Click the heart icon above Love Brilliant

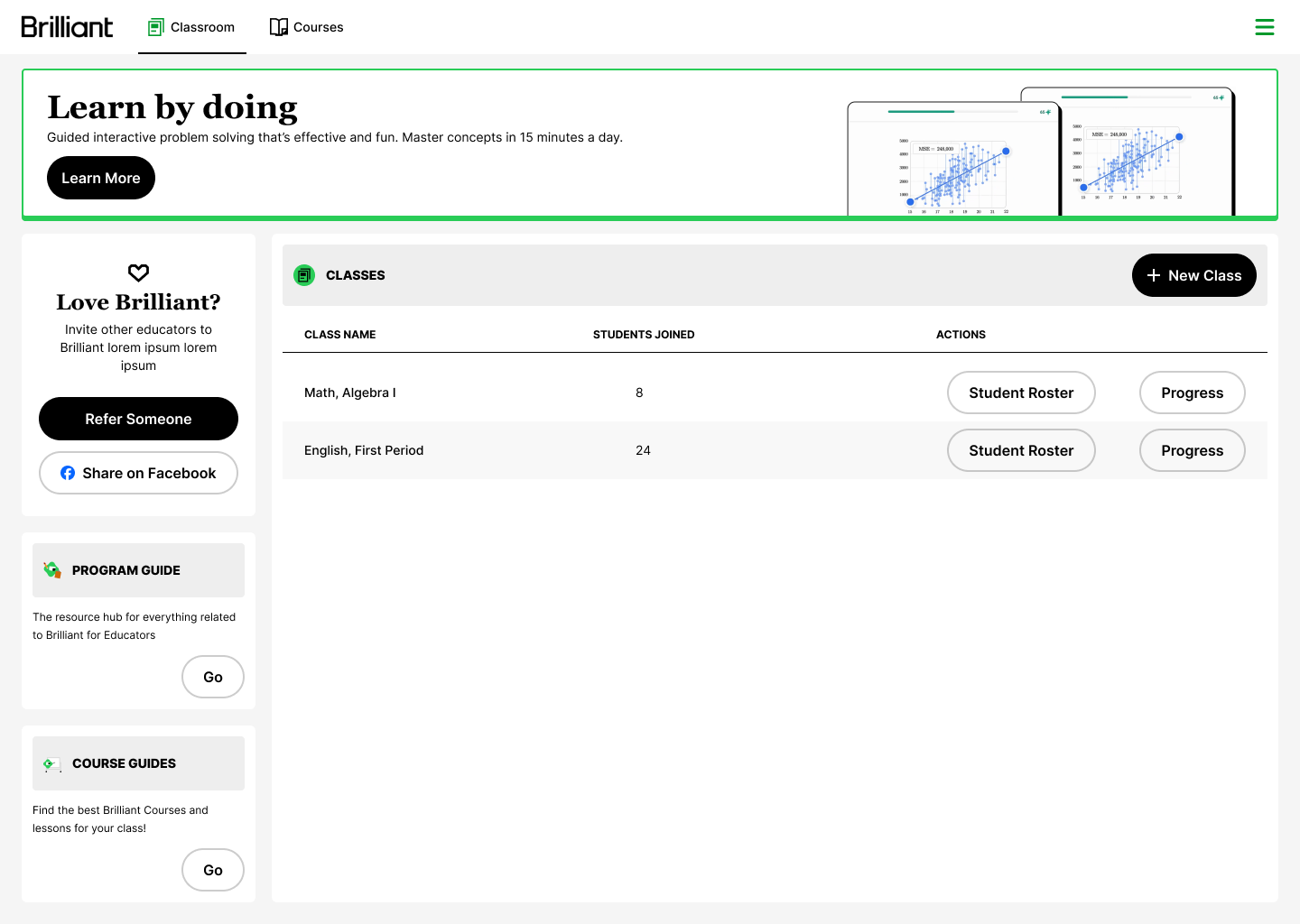[x=138, y=273]
